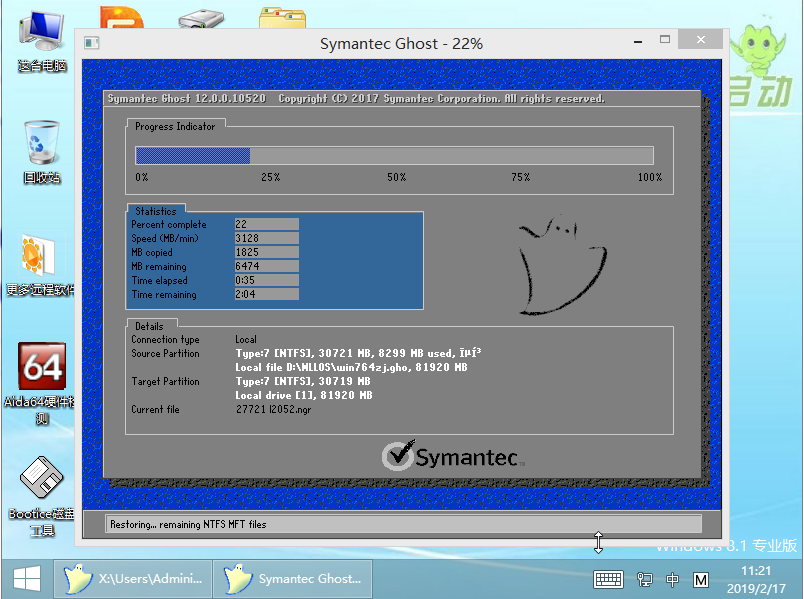
Task: Open the This PC desktop icon
Action: (41, 38)
